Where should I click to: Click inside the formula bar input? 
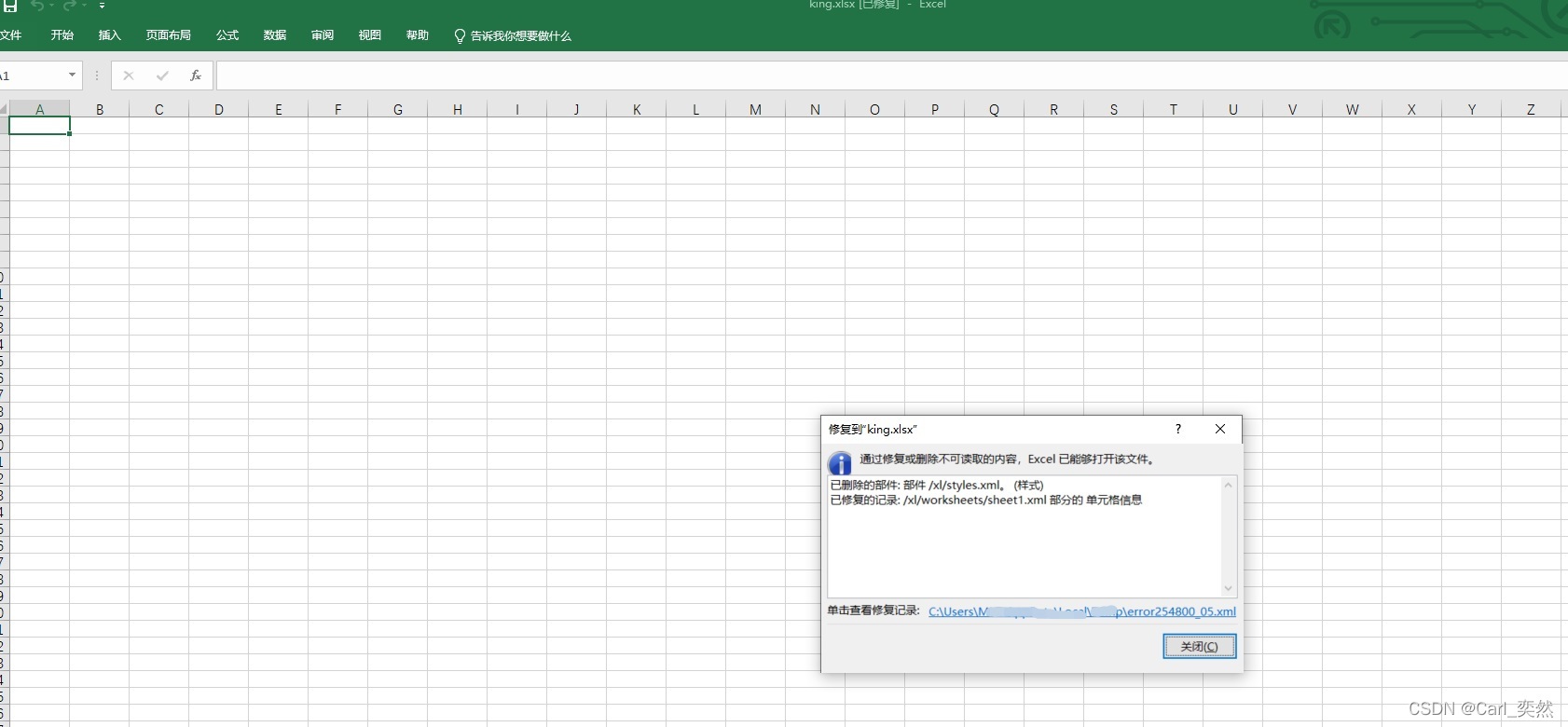(x=891, y=75)
